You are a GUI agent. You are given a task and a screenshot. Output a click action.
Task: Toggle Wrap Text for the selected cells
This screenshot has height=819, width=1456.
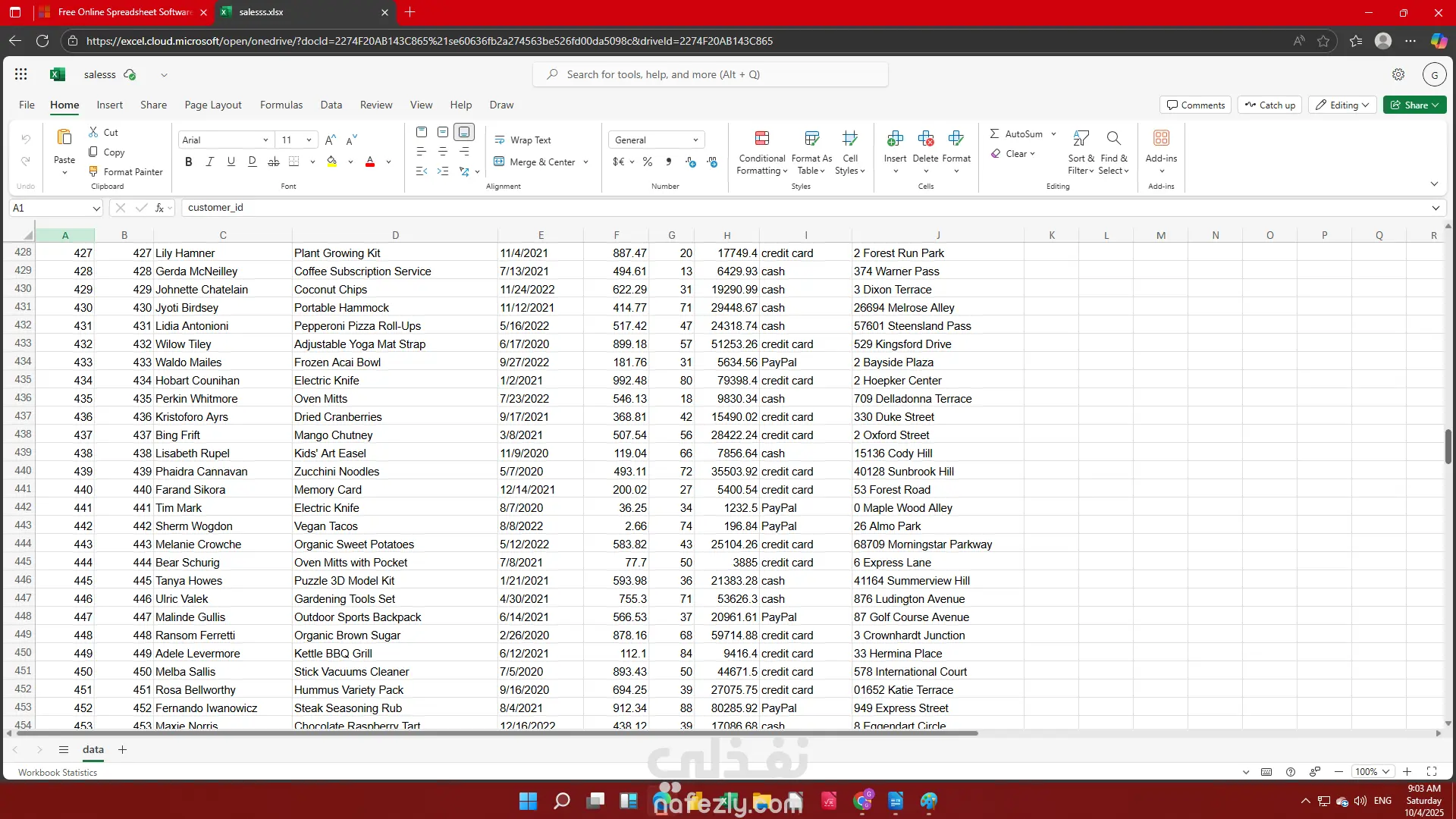523,140
